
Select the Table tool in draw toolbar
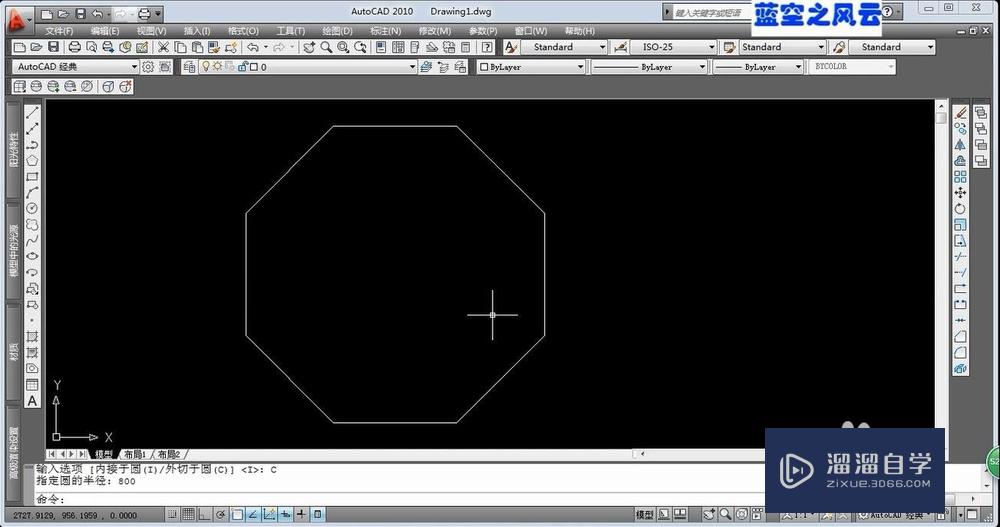coord(32,385)
